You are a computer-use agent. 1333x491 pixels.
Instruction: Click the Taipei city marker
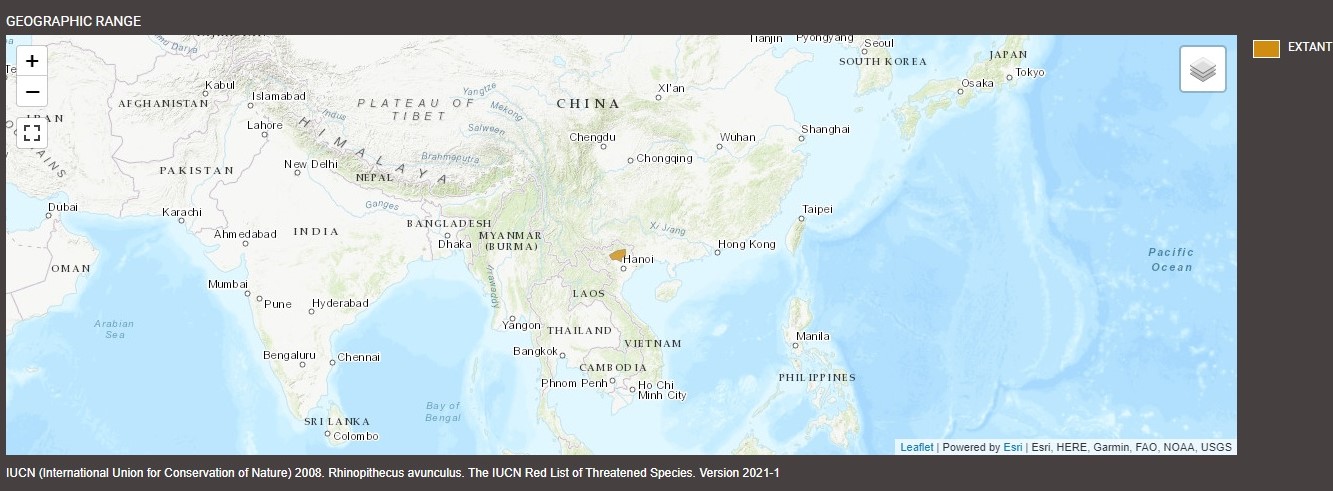click(x=802, y=218)
